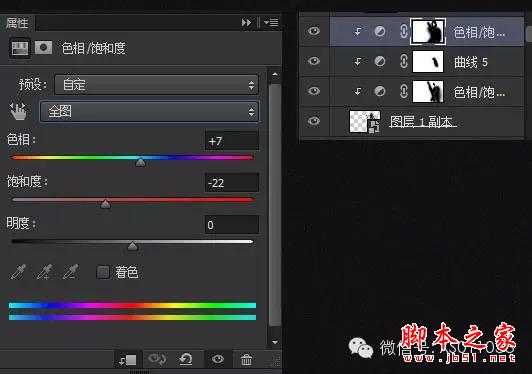Select mask thumbnail of highlighted 色相/饱和度 layer
The height and width of the screenshot is (374, 532).
[x=428, y=32]
